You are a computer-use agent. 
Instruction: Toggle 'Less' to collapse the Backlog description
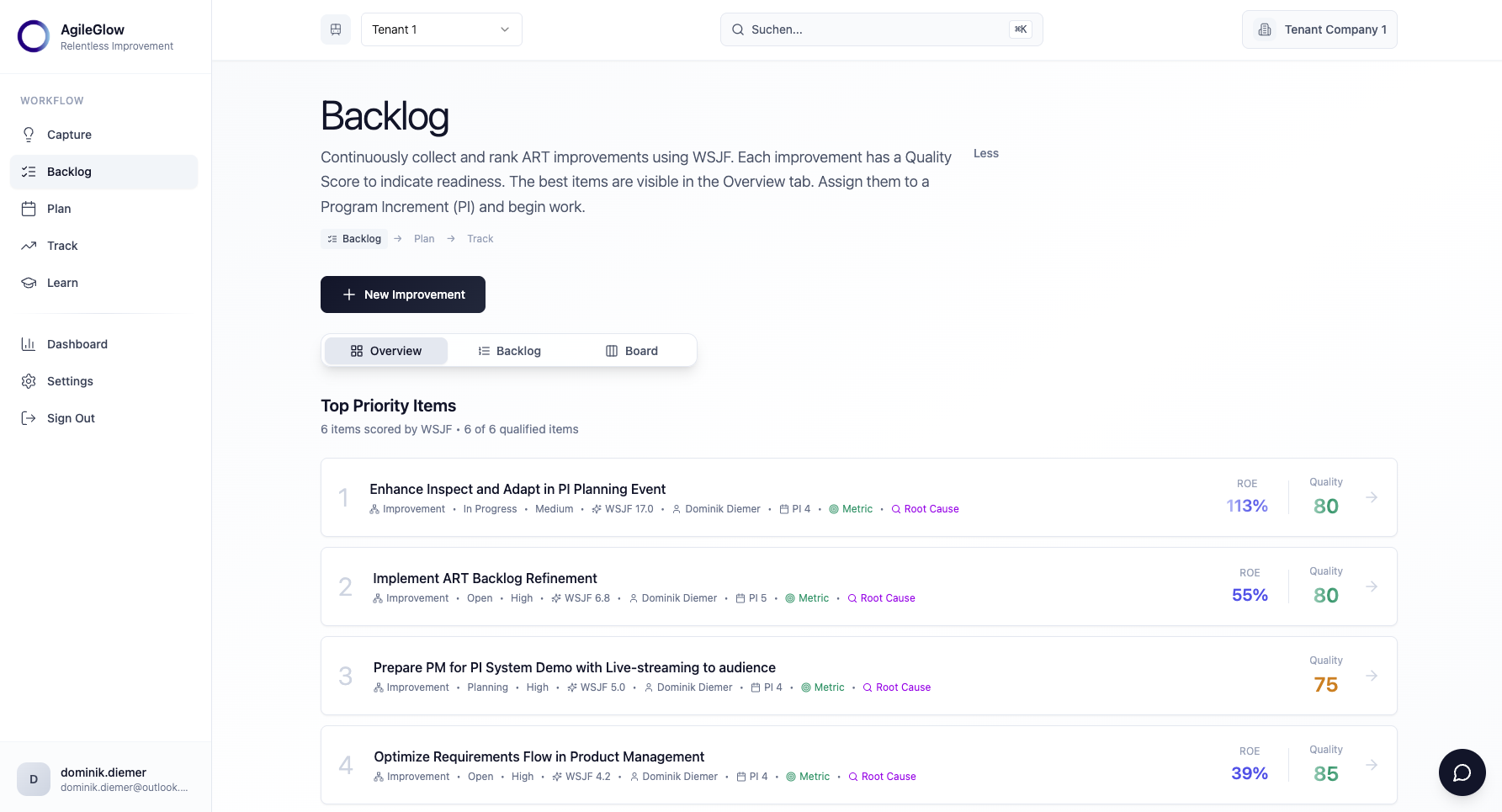(x=985, y=153)
